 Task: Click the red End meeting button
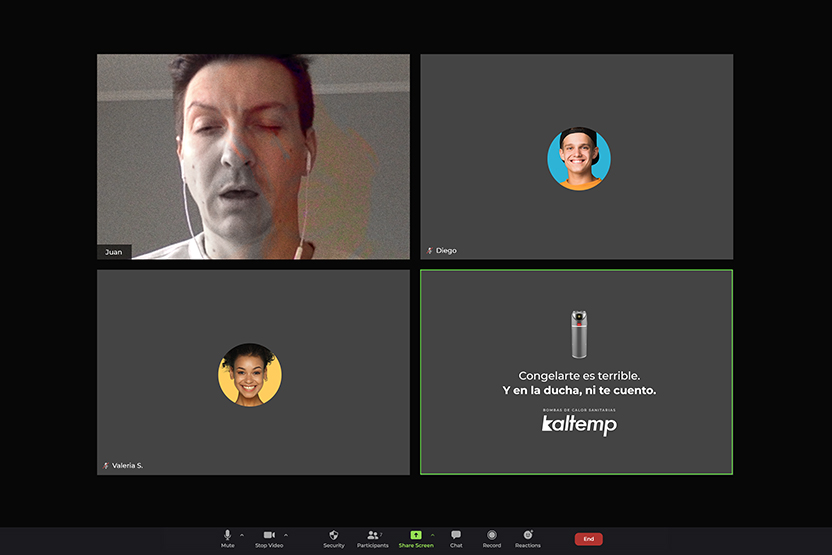588,539
